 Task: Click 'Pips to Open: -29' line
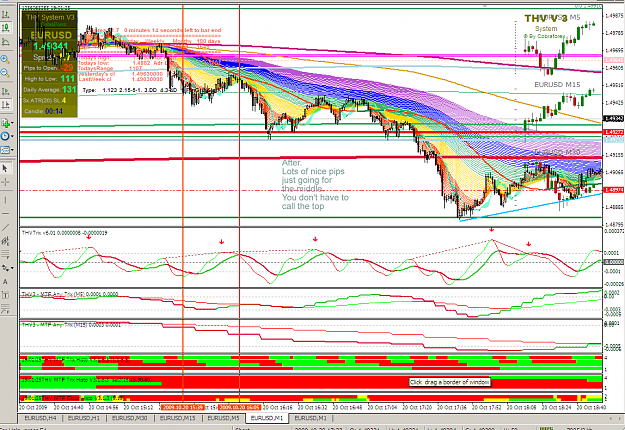(48, 68)
